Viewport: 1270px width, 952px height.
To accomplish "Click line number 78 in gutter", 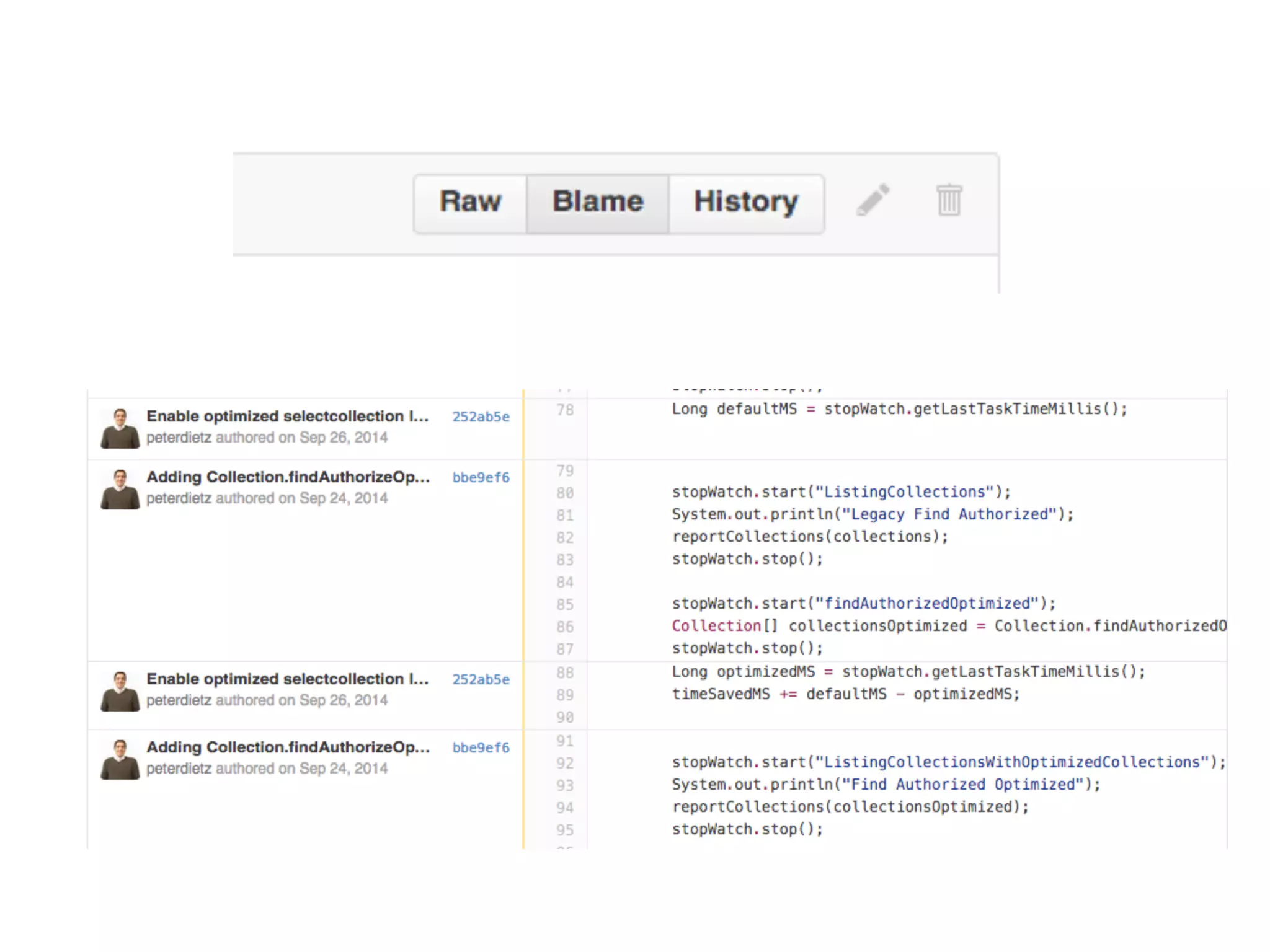I will coord(564,410).
